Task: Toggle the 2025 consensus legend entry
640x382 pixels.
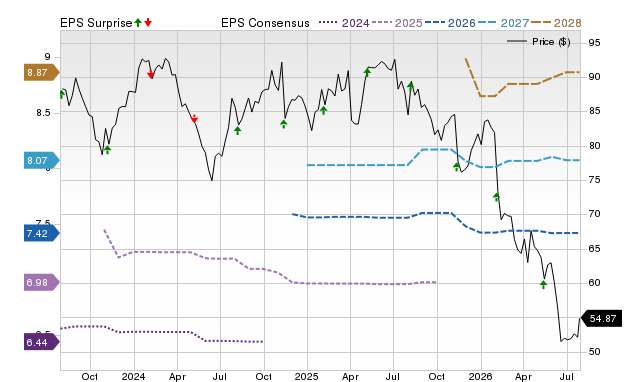Action: 397,23
